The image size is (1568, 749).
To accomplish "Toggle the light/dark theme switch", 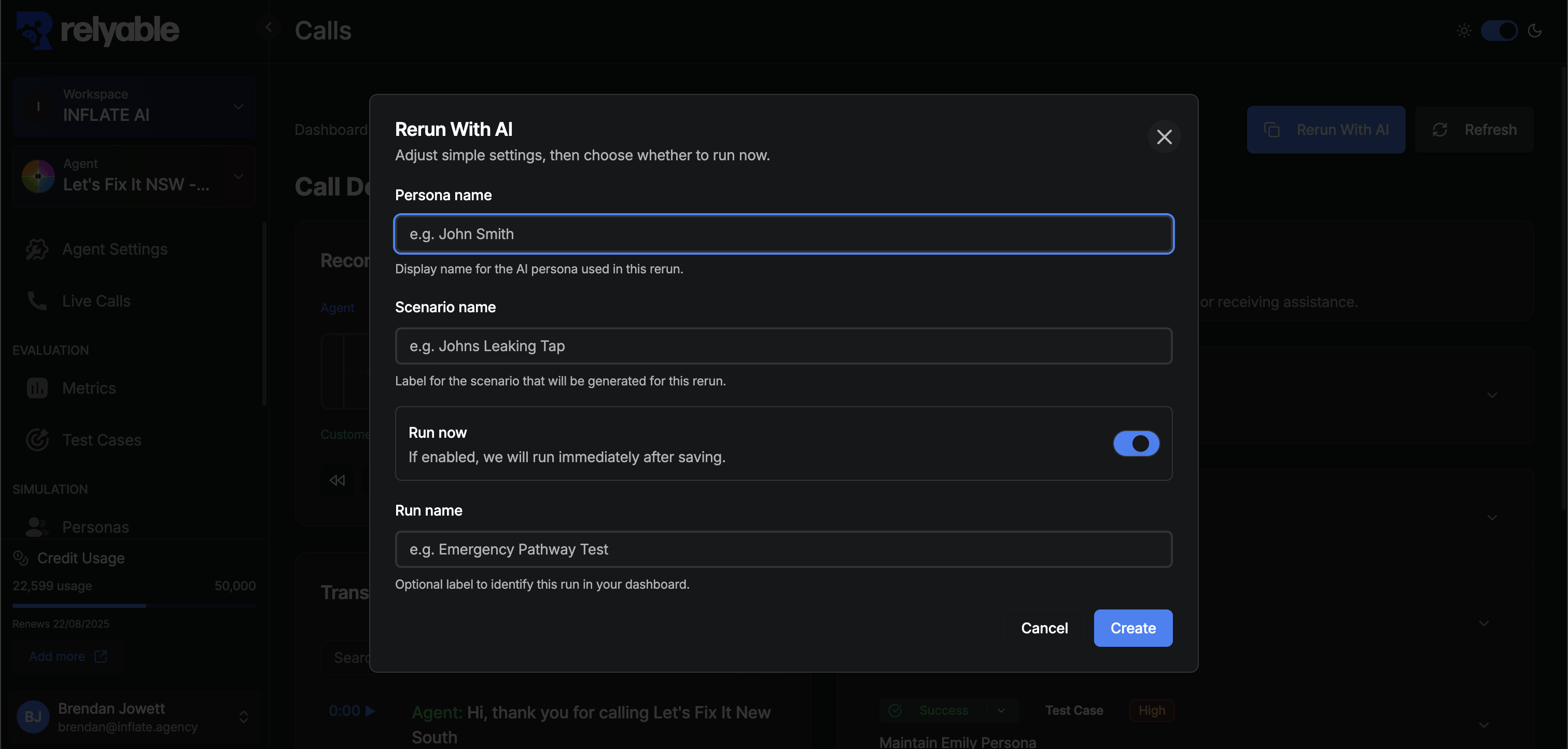I will coord(1499,31).
